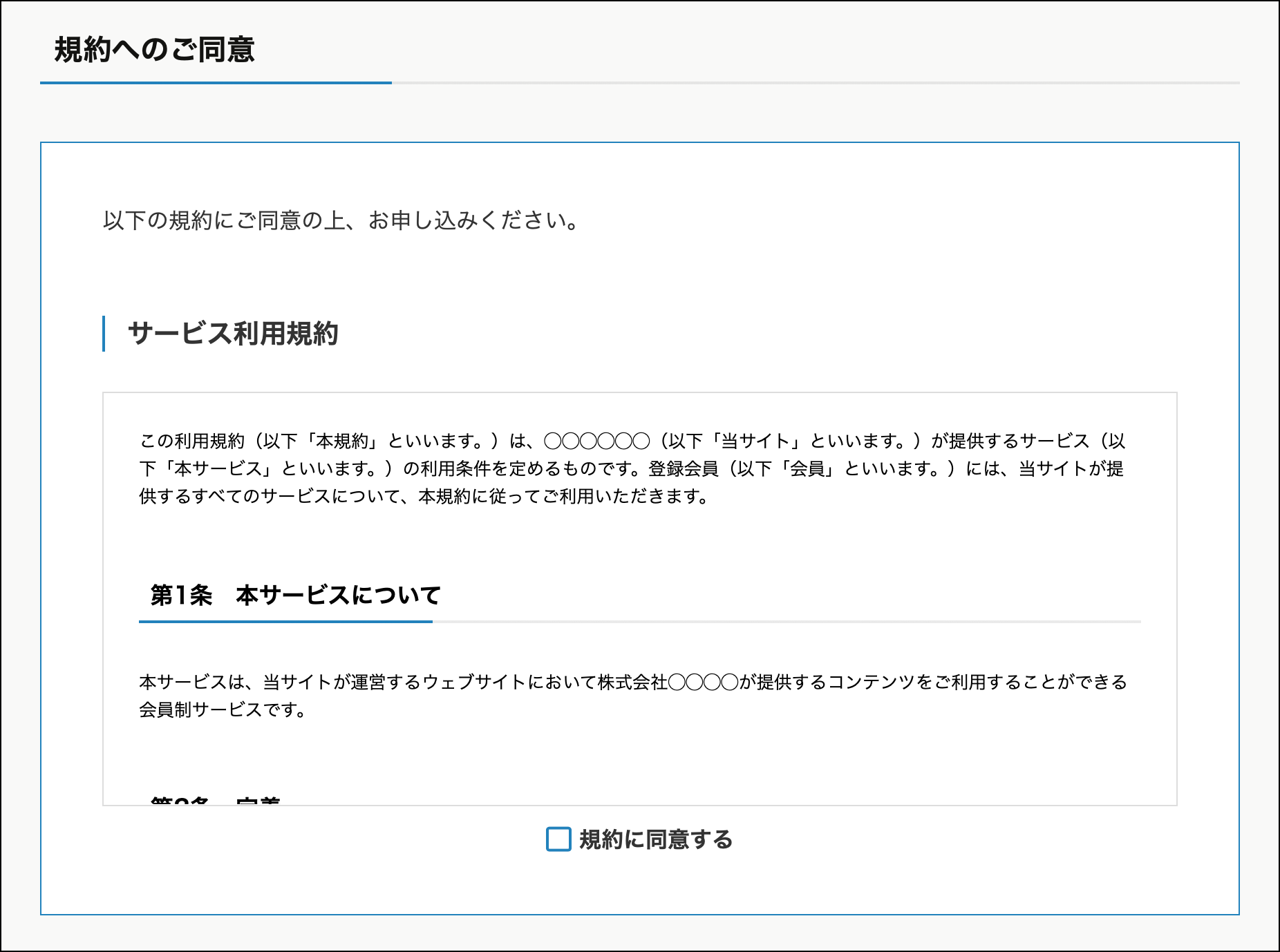This screenshot has height=952, width=1280.
Task: Click the partially visible 第2条 heading
Action: 215,800
